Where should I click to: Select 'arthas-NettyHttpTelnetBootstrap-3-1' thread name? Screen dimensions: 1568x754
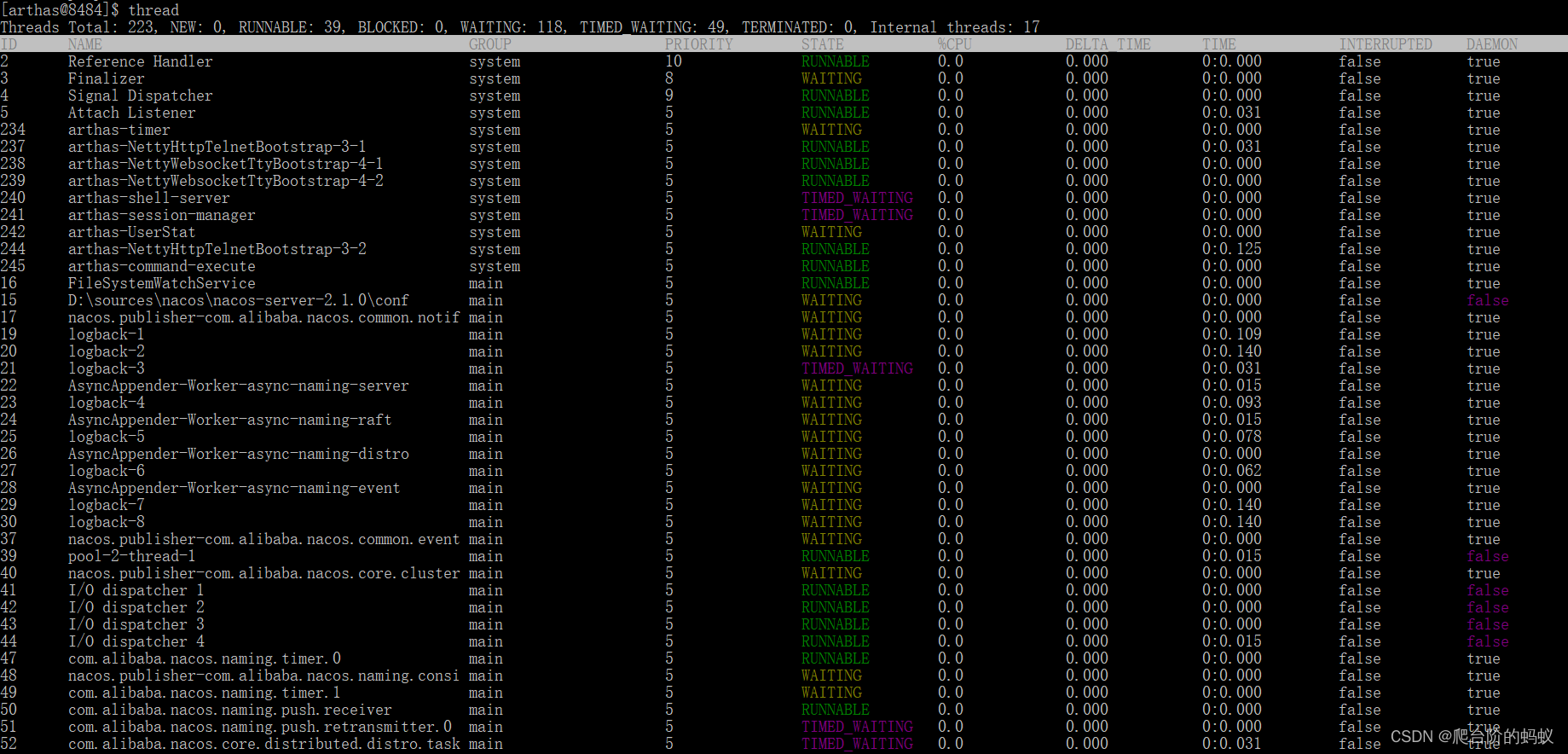click(x=217, y=147)
